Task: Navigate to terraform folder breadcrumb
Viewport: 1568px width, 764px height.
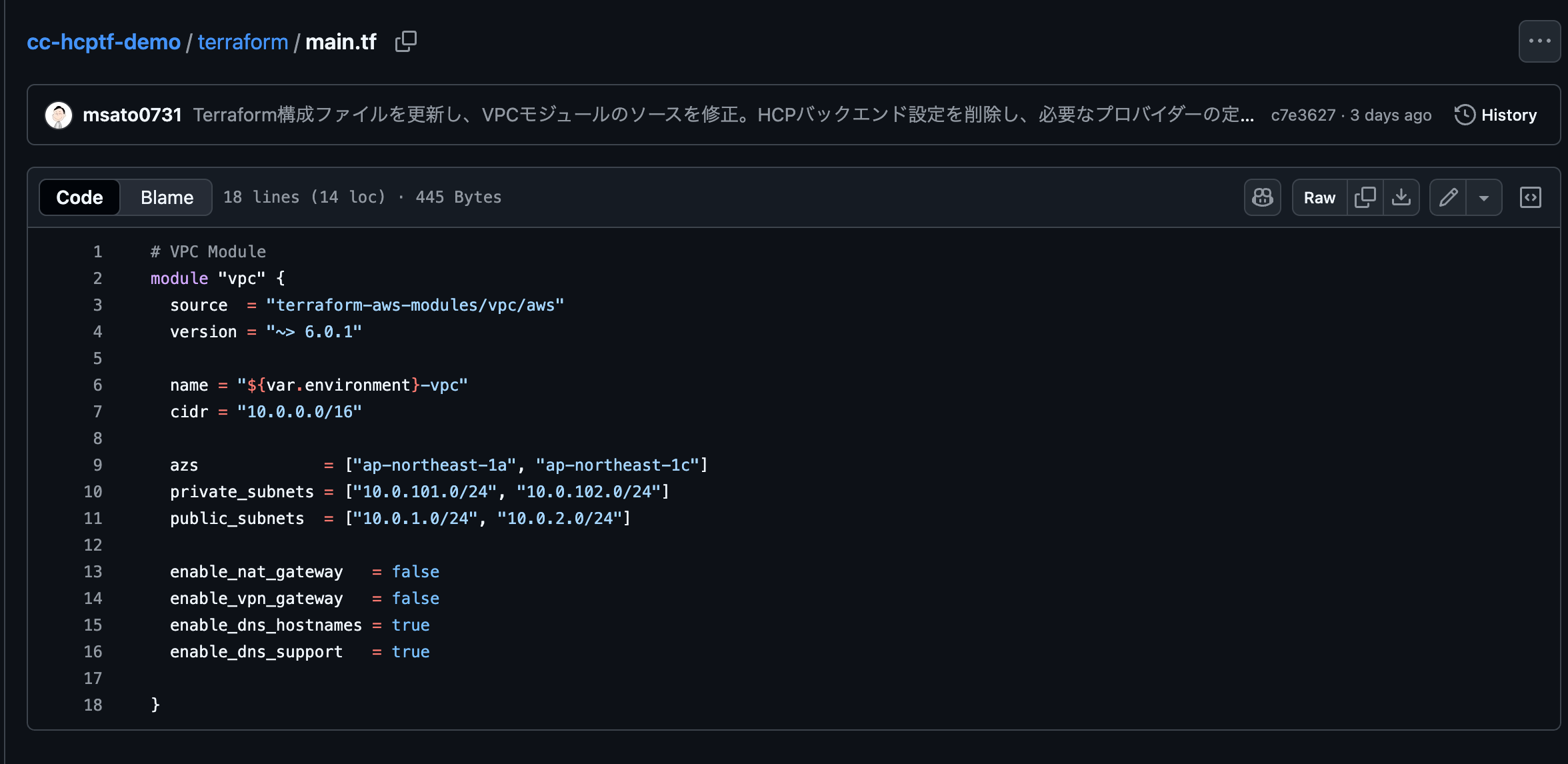Action: pyautogui.click(x=243, y=41)
